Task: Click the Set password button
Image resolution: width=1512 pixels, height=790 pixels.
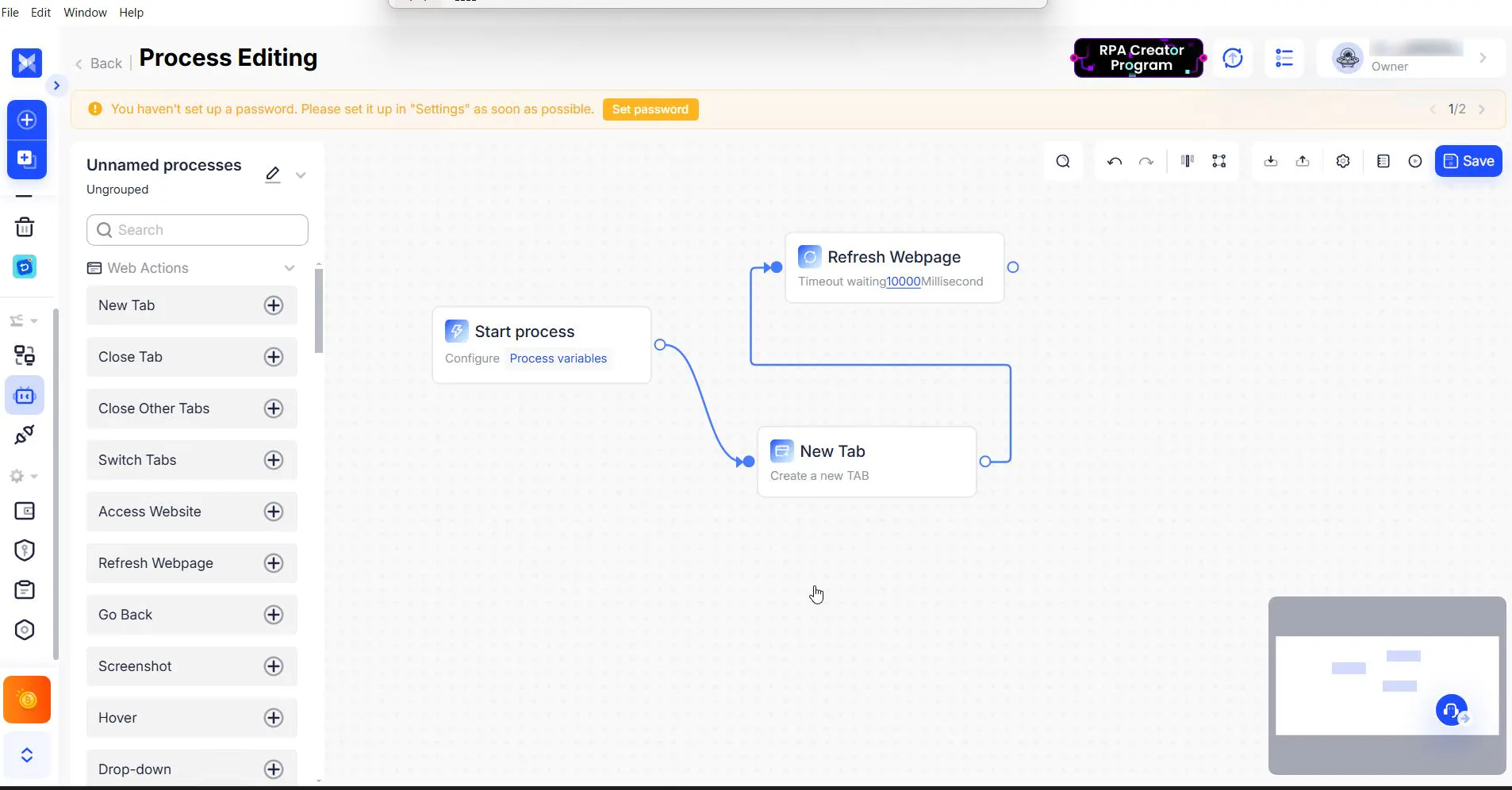Action: pos(650,109)
